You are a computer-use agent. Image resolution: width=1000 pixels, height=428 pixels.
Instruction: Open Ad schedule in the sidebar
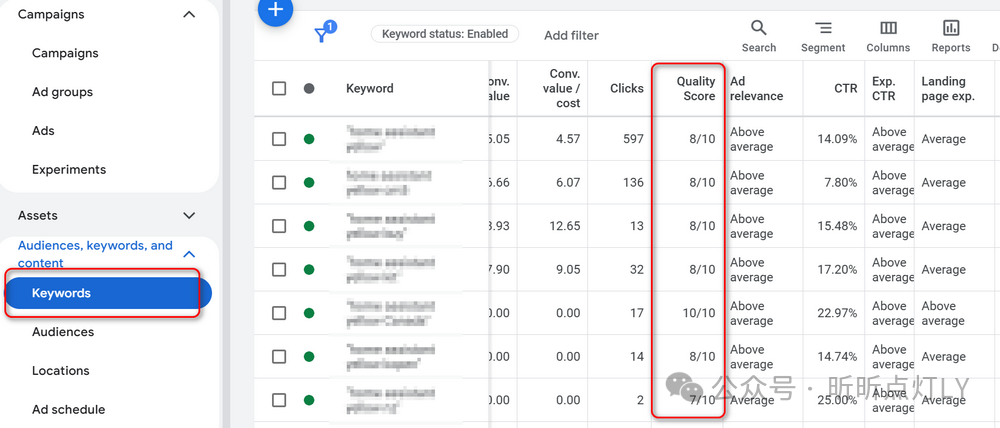click(68, 409)
